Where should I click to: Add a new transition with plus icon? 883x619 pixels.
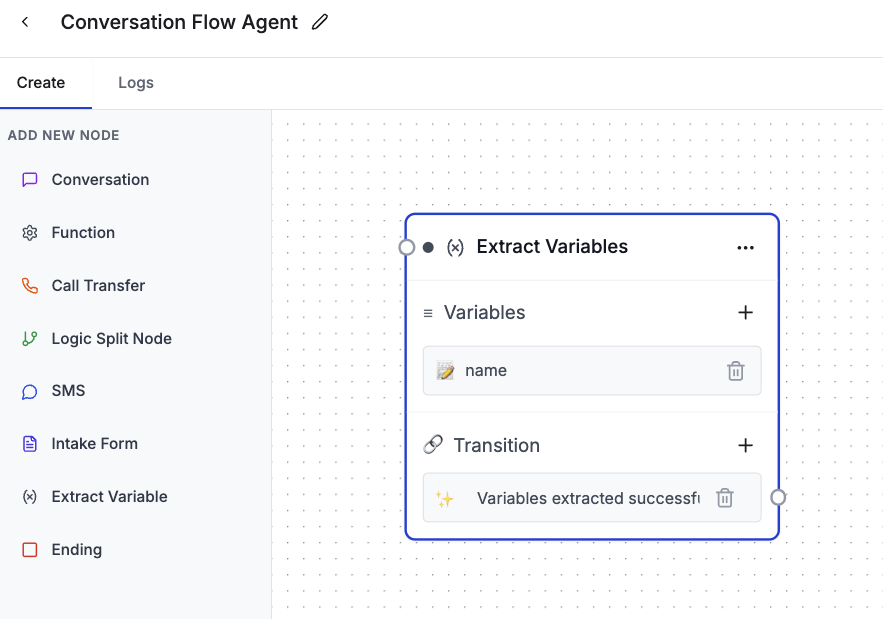pyautogui.click(x=745, y=446)
